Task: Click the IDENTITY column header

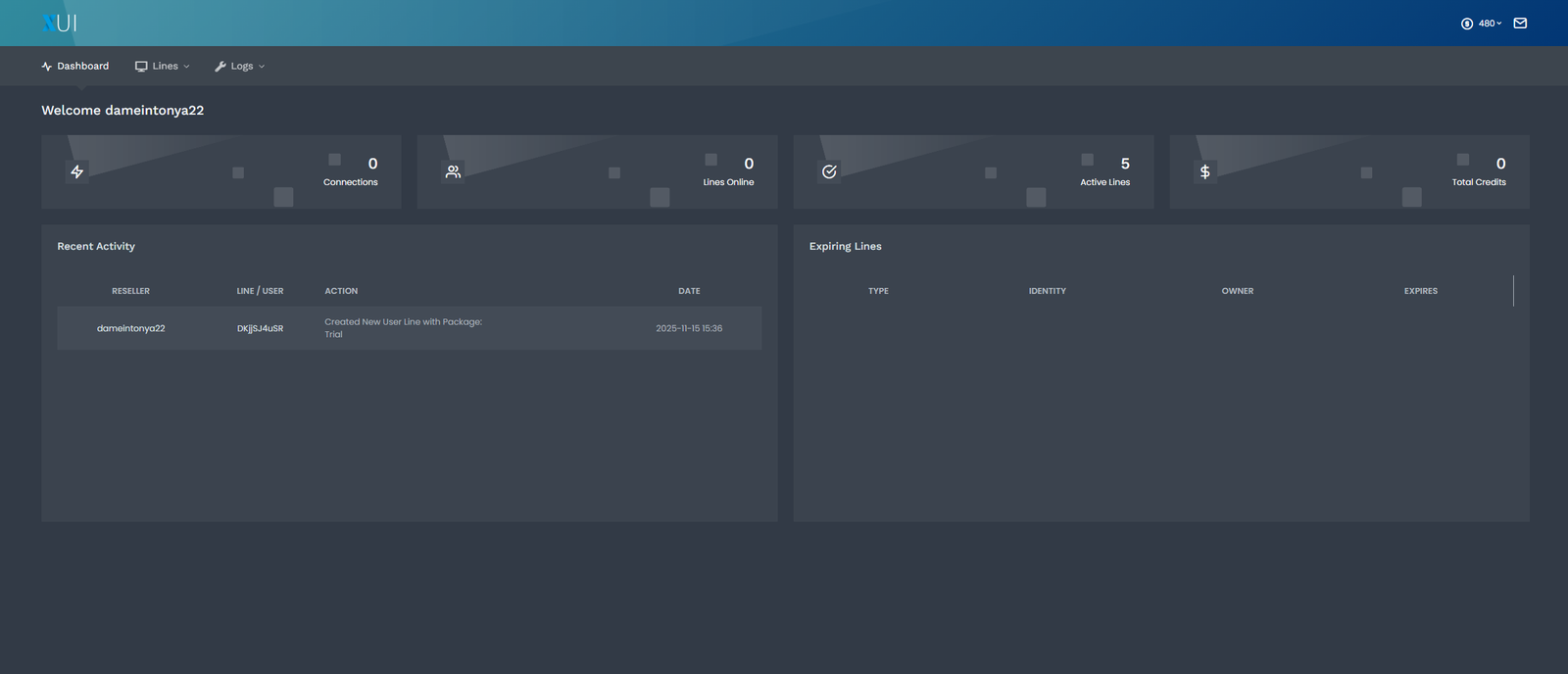Action: 1047,291
